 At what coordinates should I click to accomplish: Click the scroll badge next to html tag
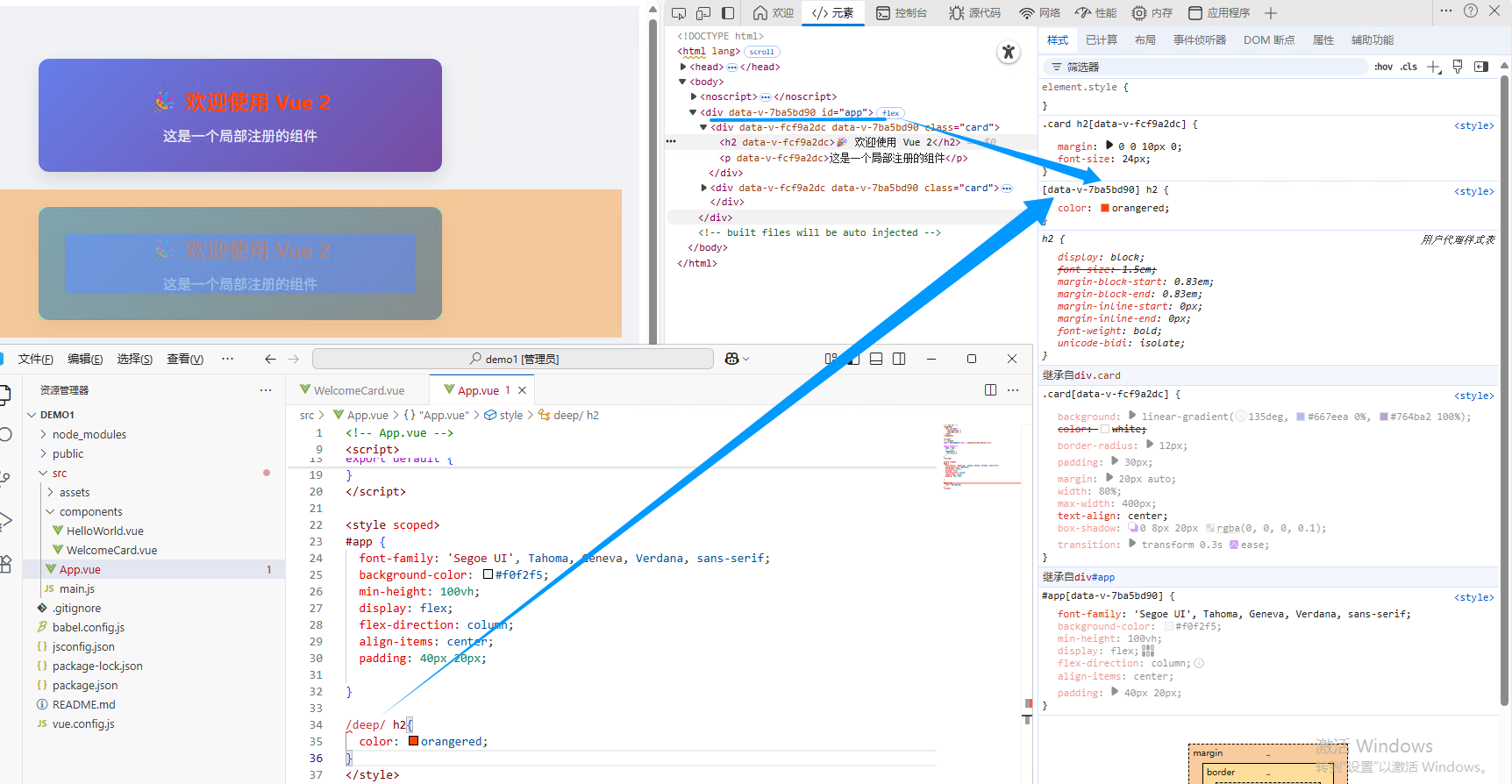tap(761, 52)
